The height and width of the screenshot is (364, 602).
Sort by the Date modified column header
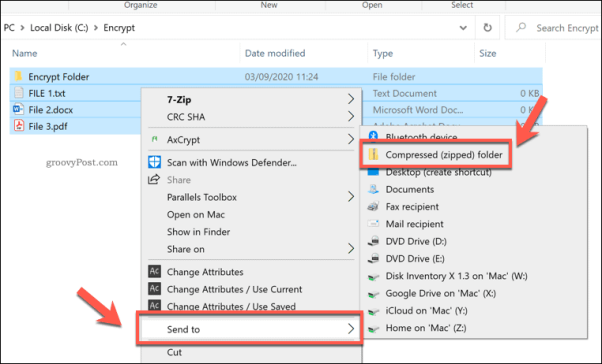(x=275, y=53)
